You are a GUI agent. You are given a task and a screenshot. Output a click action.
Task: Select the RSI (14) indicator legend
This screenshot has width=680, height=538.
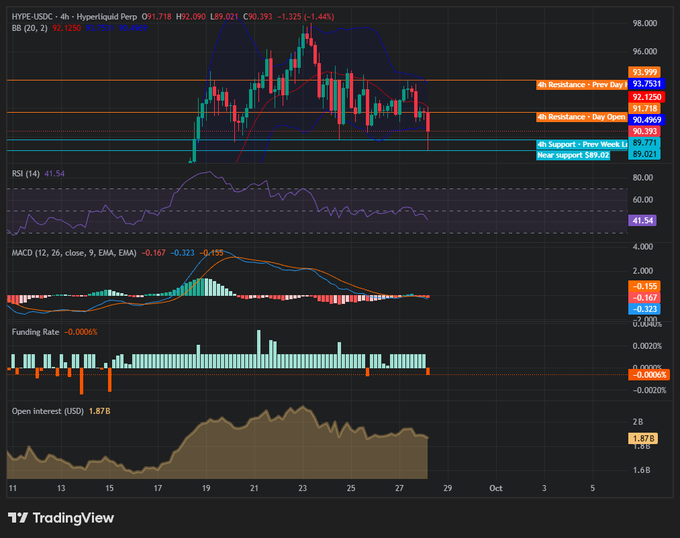[x=26, y=174]
